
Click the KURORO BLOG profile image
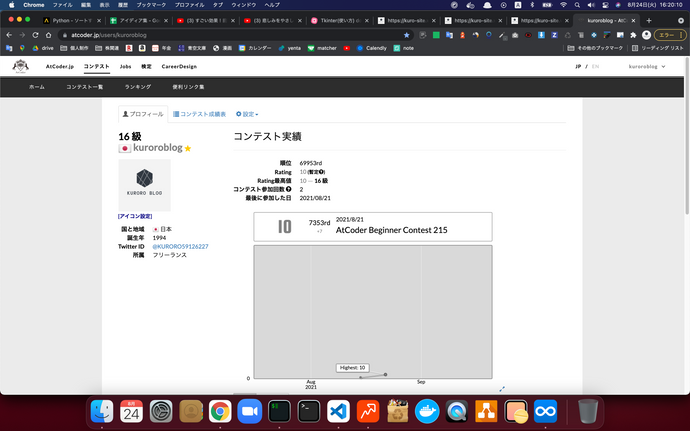pos(144,185)
